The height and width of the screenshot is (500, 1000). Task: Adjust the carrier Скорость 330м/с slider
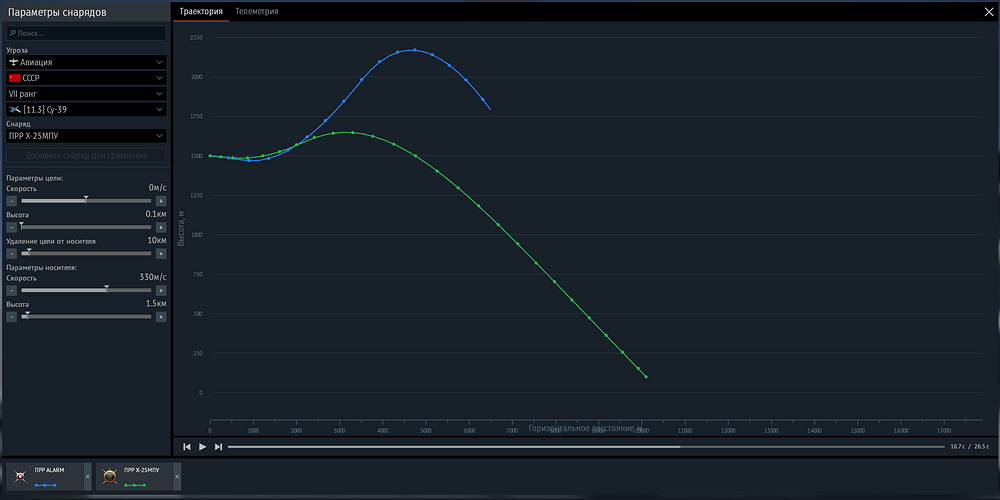tap(86, 290)
